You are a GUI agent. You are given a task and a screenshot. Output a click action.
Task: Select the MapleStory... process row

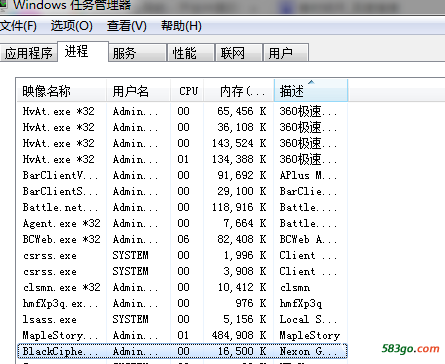click(182, 335)
